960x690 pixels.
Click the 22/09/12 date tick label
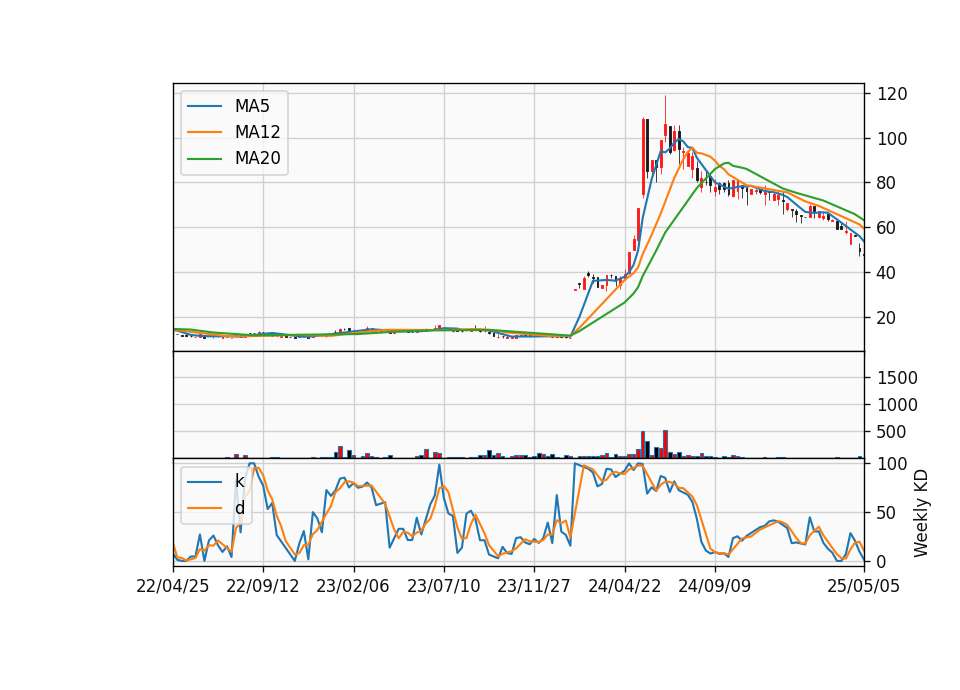tap(263, 586)
